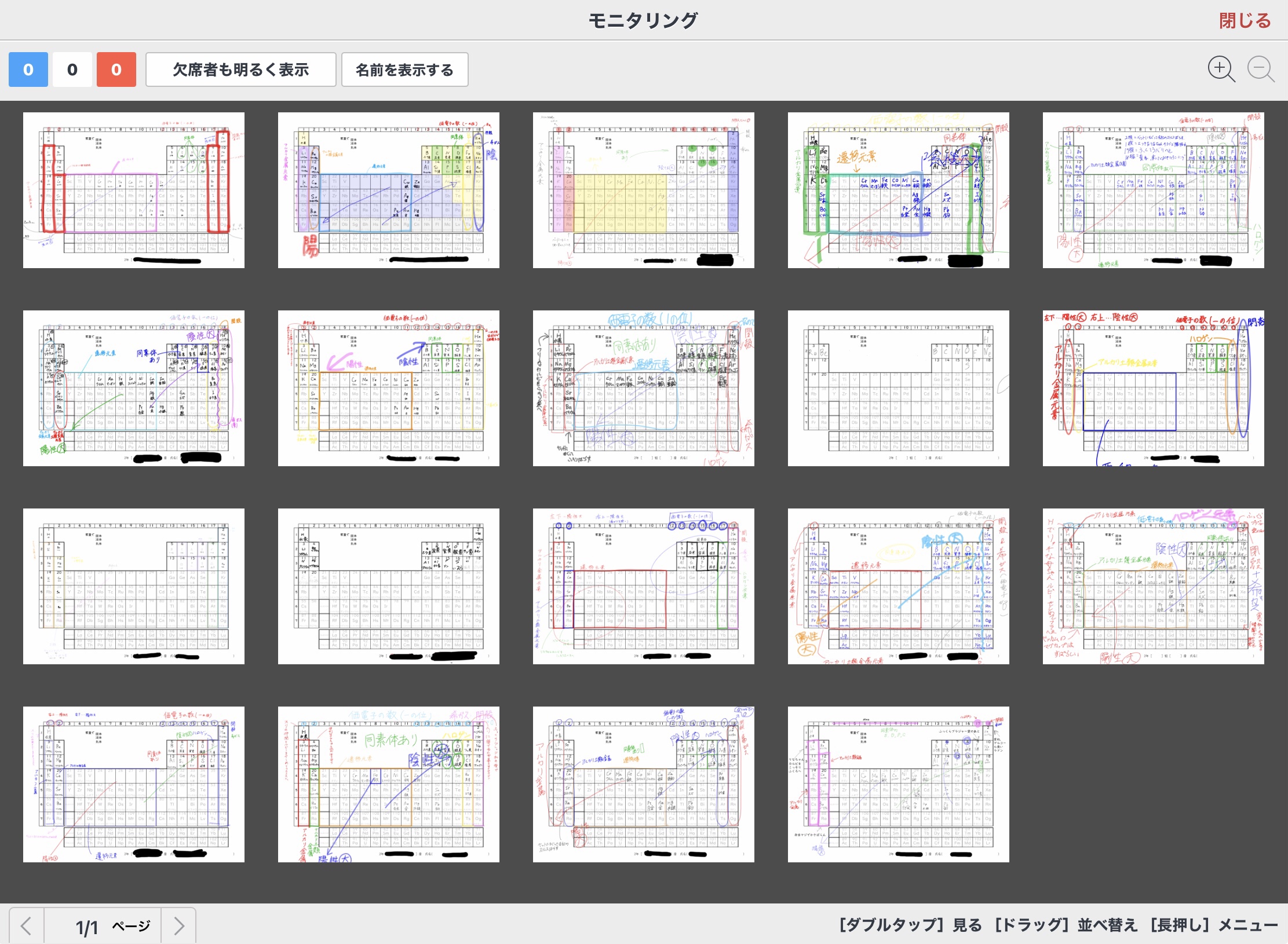Toggle 欠席者も明るく表示 button
Viewport: 1288px width, 944px height.
(240, 69)
